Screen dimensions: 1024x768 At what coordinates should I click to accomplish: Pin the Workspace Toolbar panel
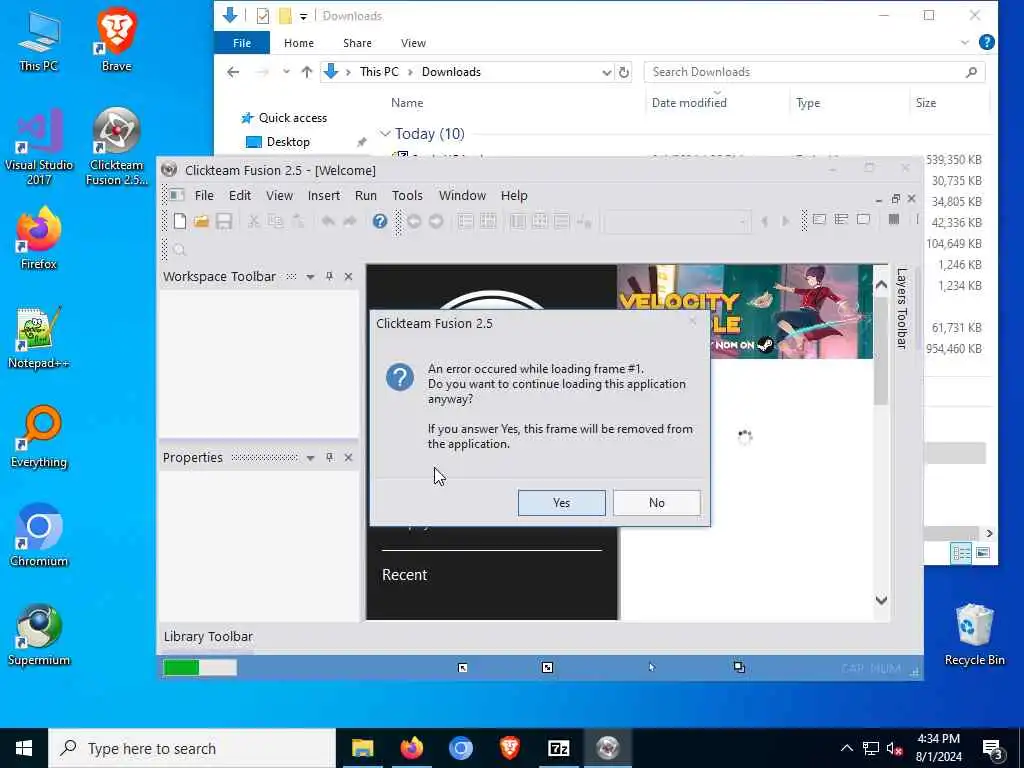click(x=329, y=276)
